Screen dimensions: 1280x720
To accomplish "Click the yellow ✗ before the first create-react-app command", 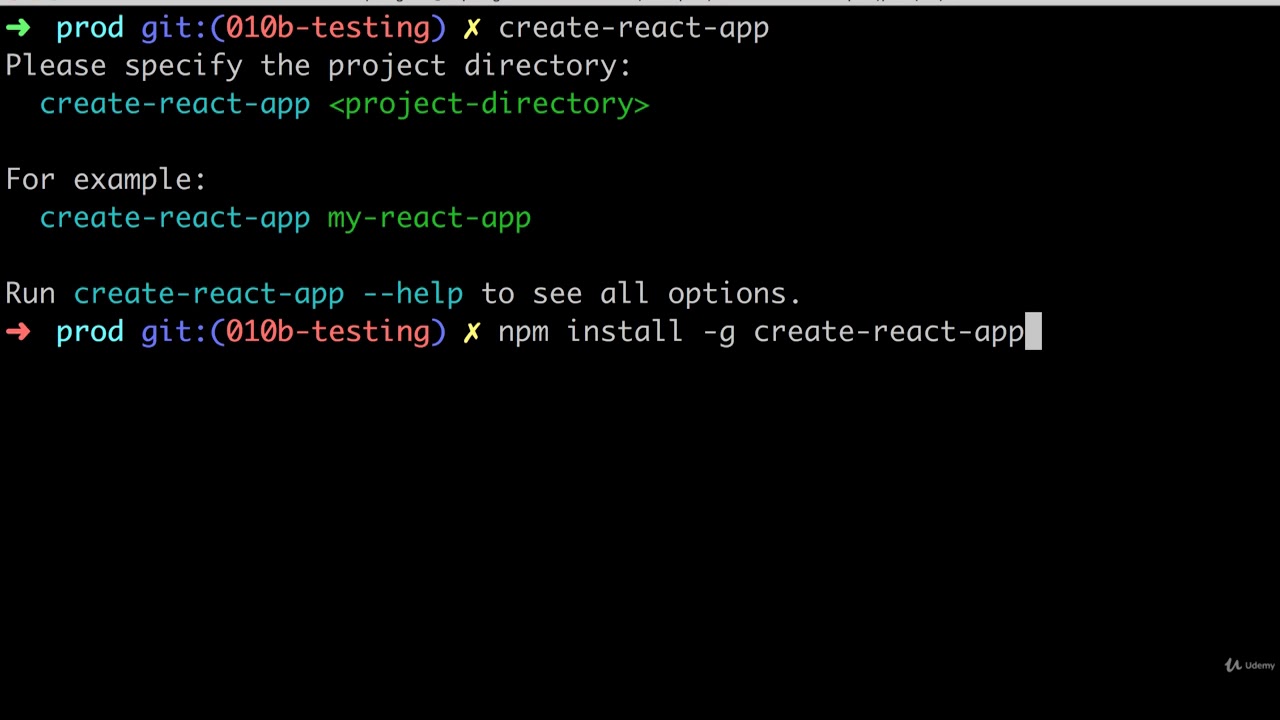I will [472, 28].
